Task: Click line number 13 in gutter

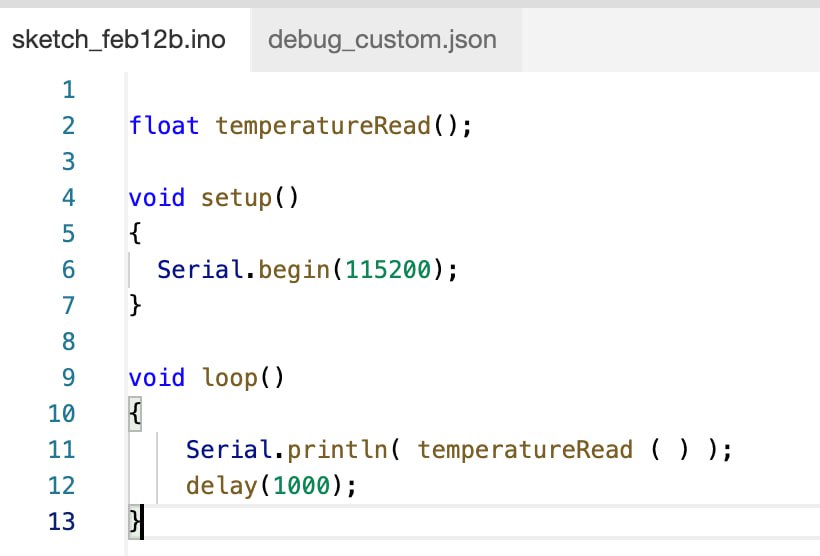Action: pos(62,521)
